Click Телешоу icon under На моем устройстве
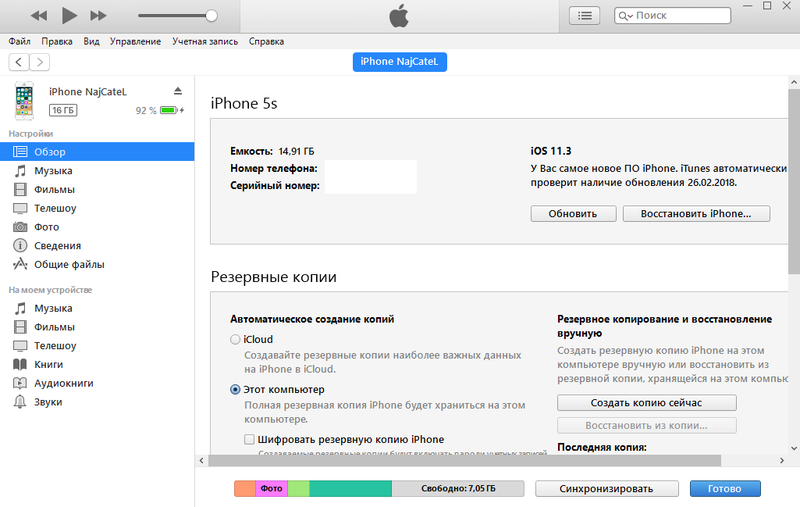The height and width of the screenshot is (507, 800). [x=20, y=346]
